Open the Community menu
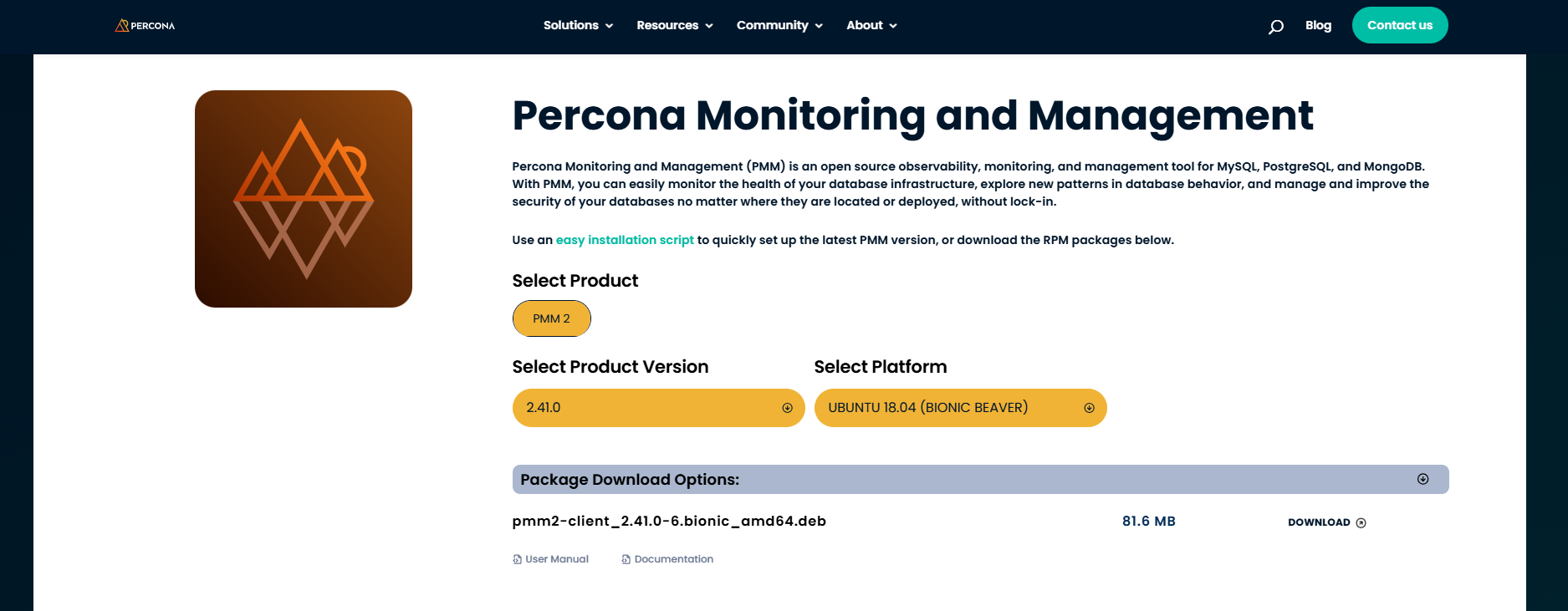The width and height of the screenshot is (1568, 611). [x=779, y=26]
